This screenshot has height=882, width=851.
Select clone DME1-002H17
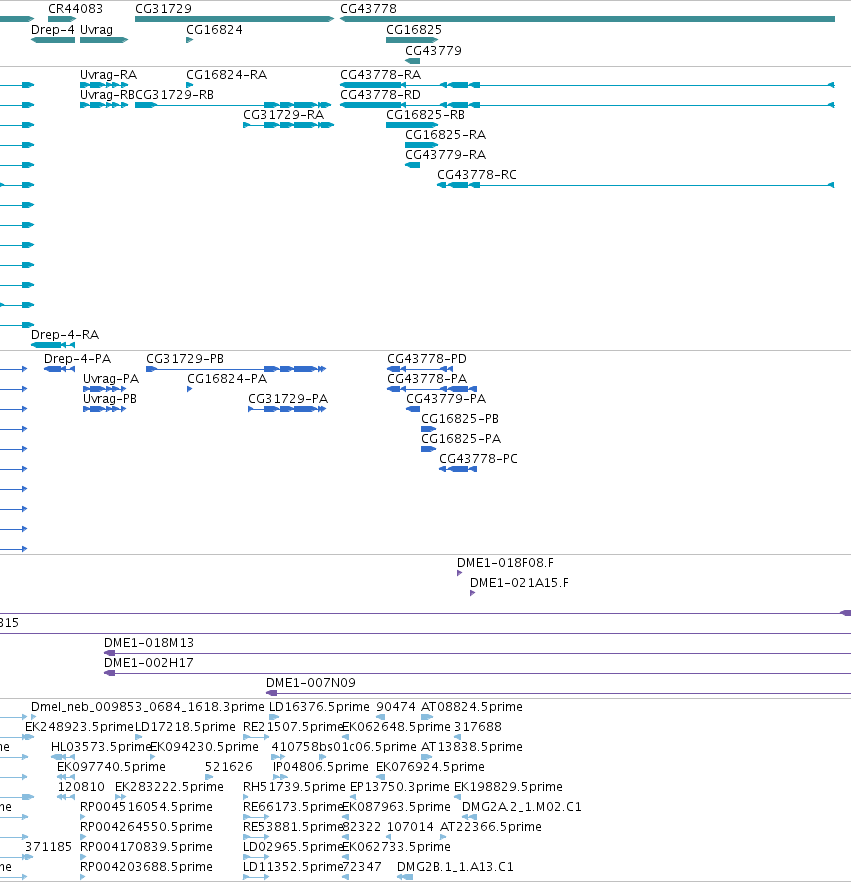[478, 673]
